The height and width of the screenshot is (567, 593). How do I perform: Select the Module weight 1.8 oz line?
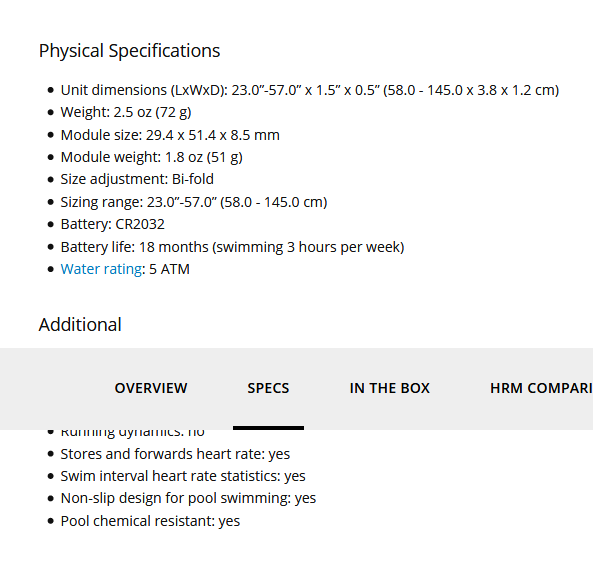[152, 157]
